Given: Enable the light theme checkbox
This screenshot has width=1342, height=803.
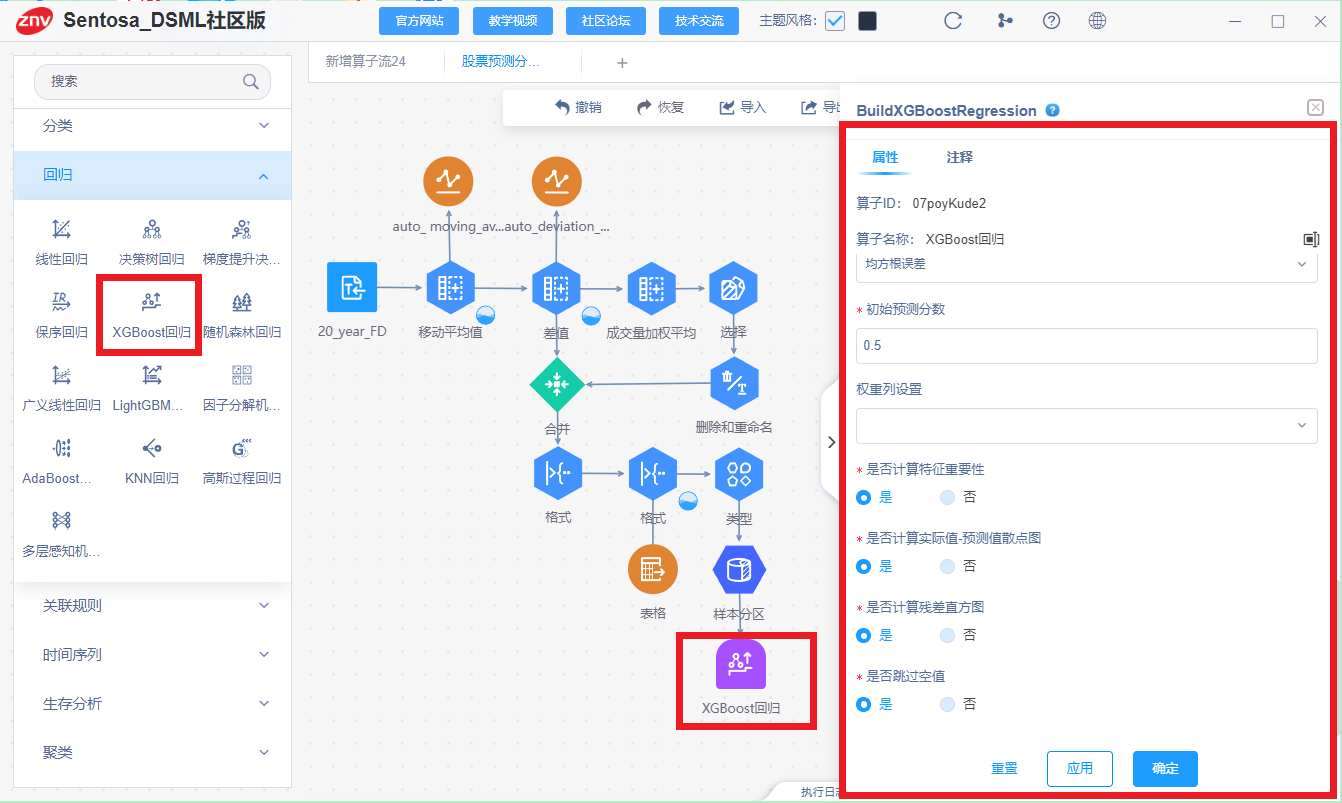Looking at the screenshot, I should click(x=835, y=21).
